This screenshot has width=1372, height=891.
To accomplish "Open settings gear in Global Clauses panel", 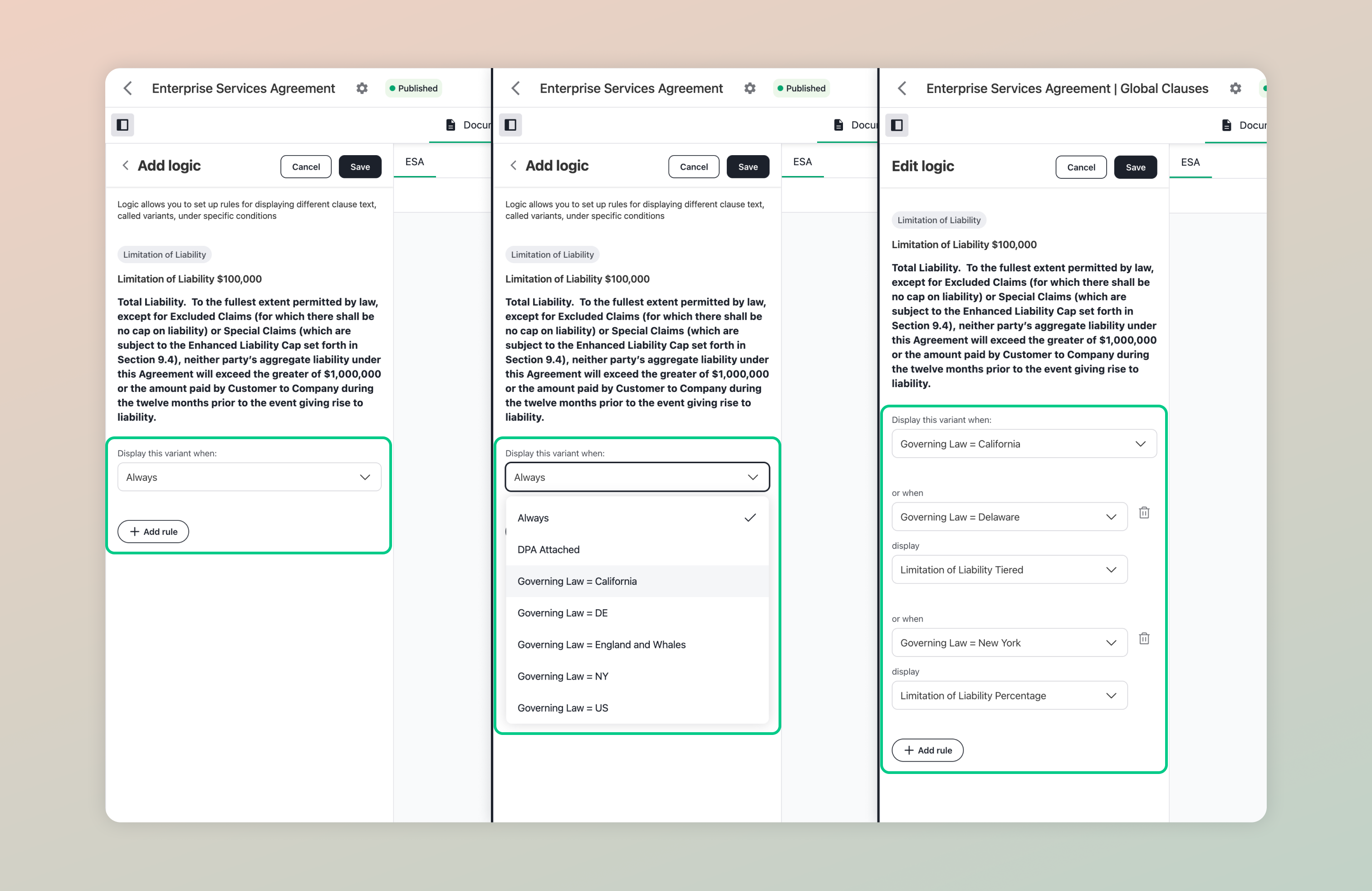I will coord(1235,88).
